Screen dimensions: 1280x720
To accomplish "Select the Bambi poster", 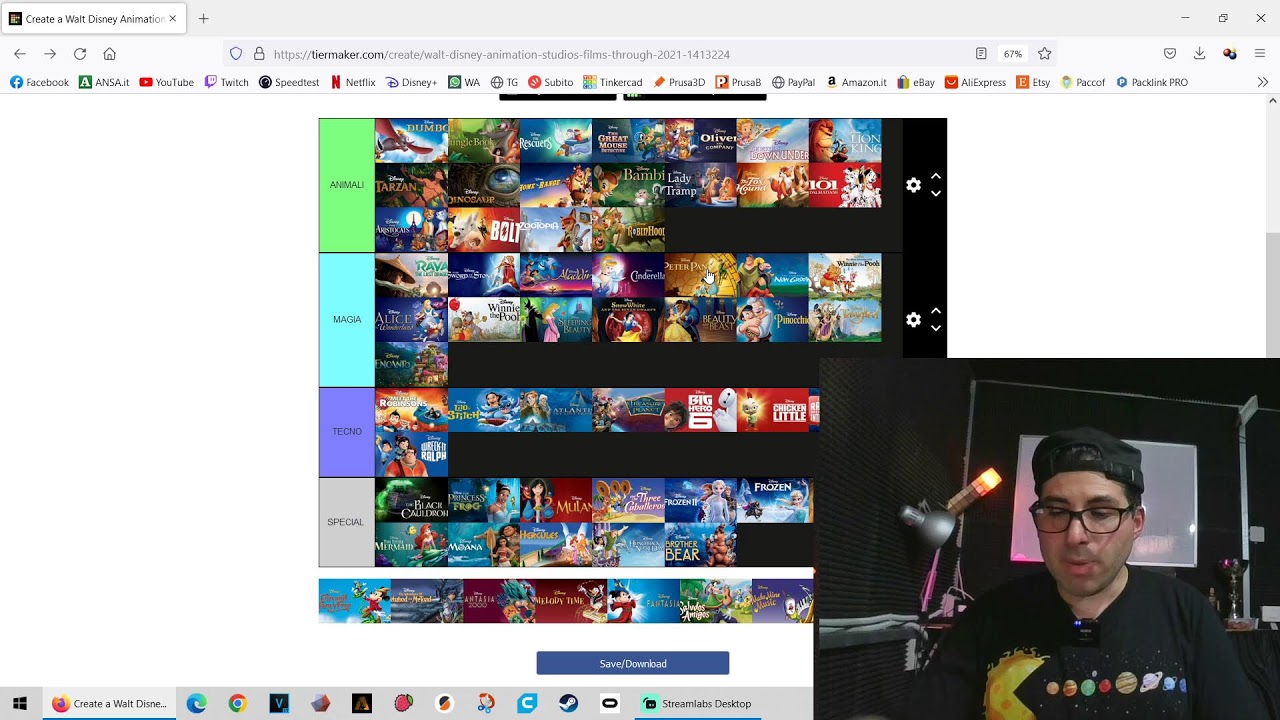I will 628,185.
